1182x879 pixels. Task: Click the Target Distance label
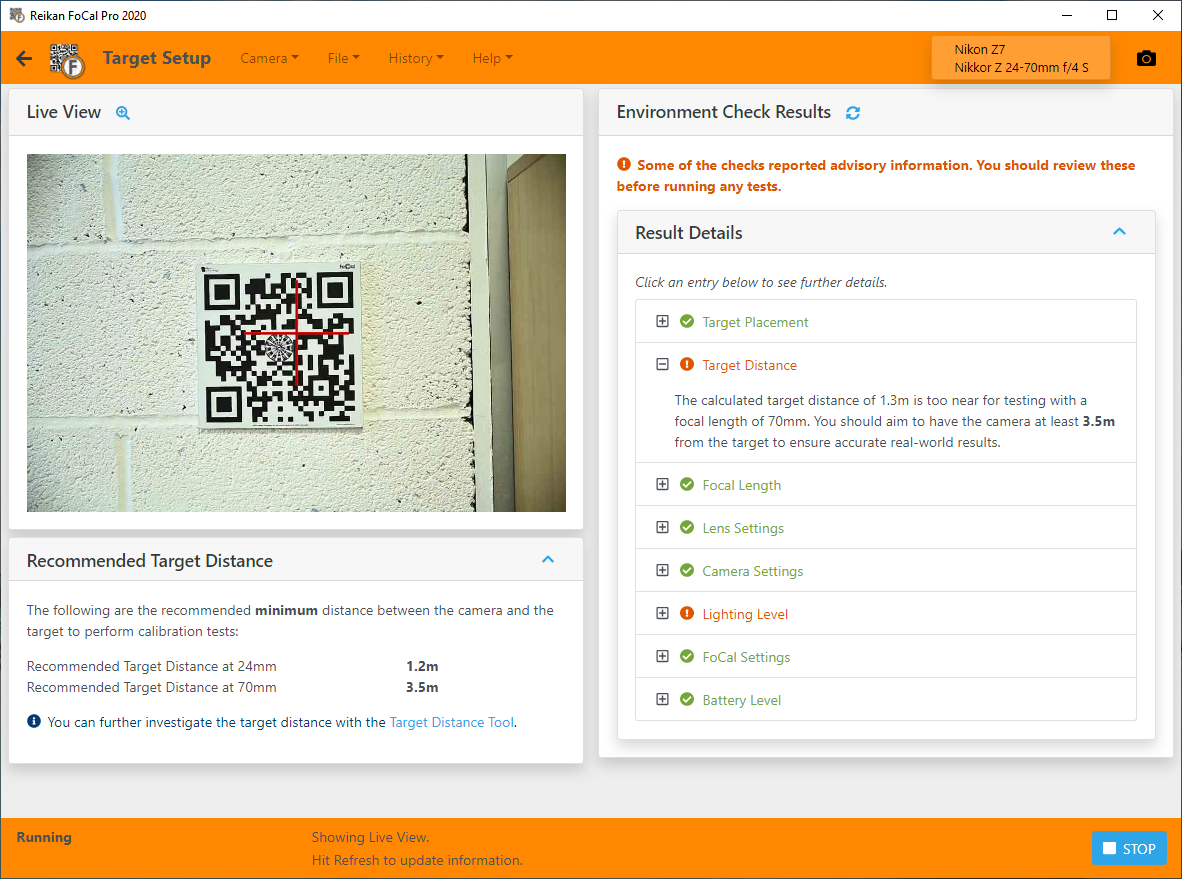coord(749,365)
